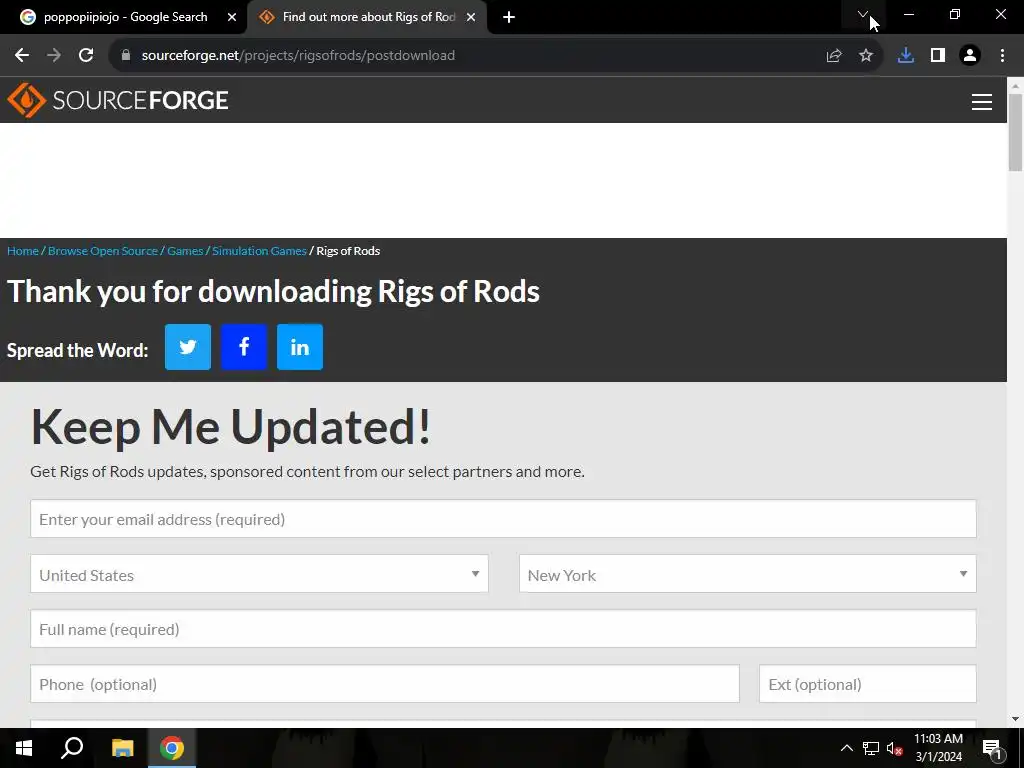Open SourceForge hamburger menu

click(x=982, y=101)
